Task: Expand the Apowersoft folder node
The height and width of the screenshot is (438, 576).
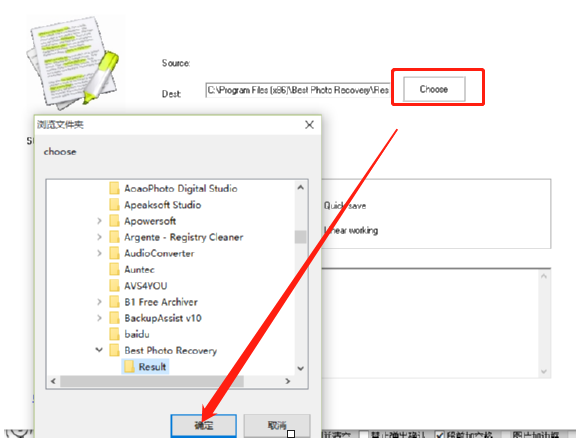Action: coord(99,221)
